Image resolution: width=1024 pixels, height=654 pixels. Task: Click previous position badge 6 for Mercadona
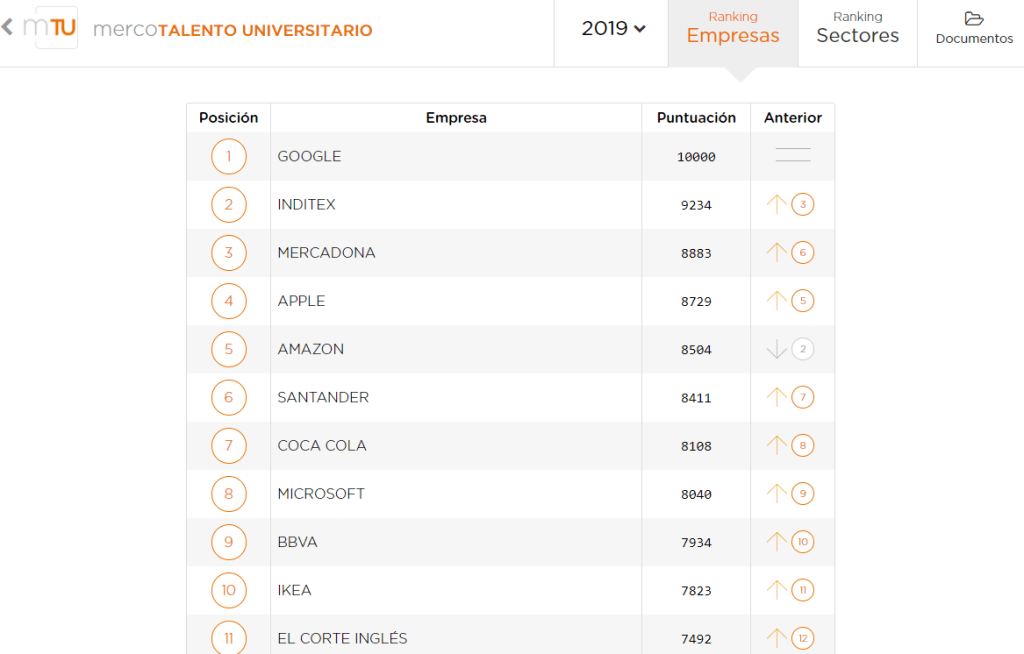pyautogui.click(x=802, y=253)
